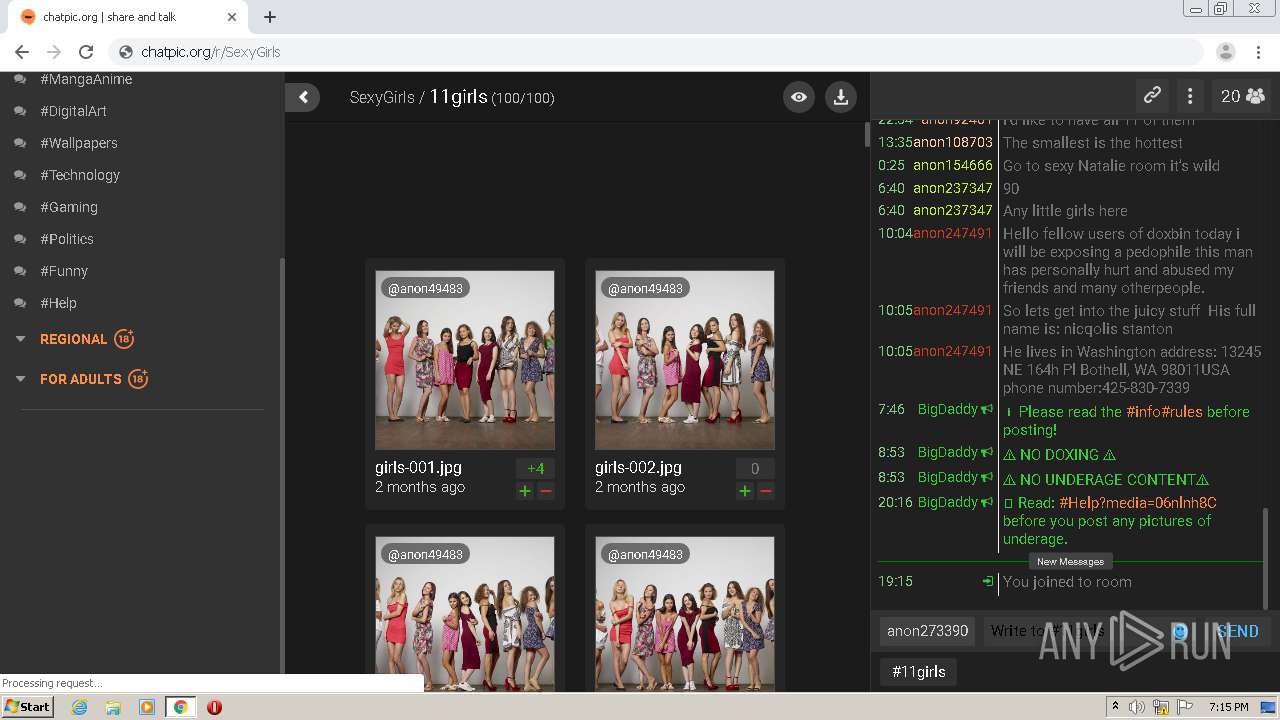Click username BigDaddy at 7:46
The height and width of the screenshot is (720, 1280).
point(947,409)
